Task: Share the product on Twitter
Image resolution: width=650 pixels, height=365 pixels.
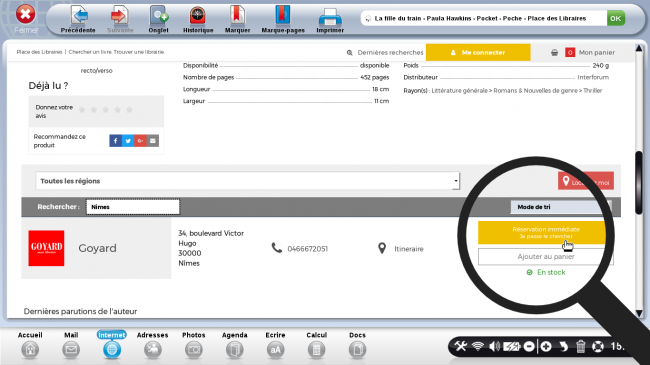Action: pos(128,141)
